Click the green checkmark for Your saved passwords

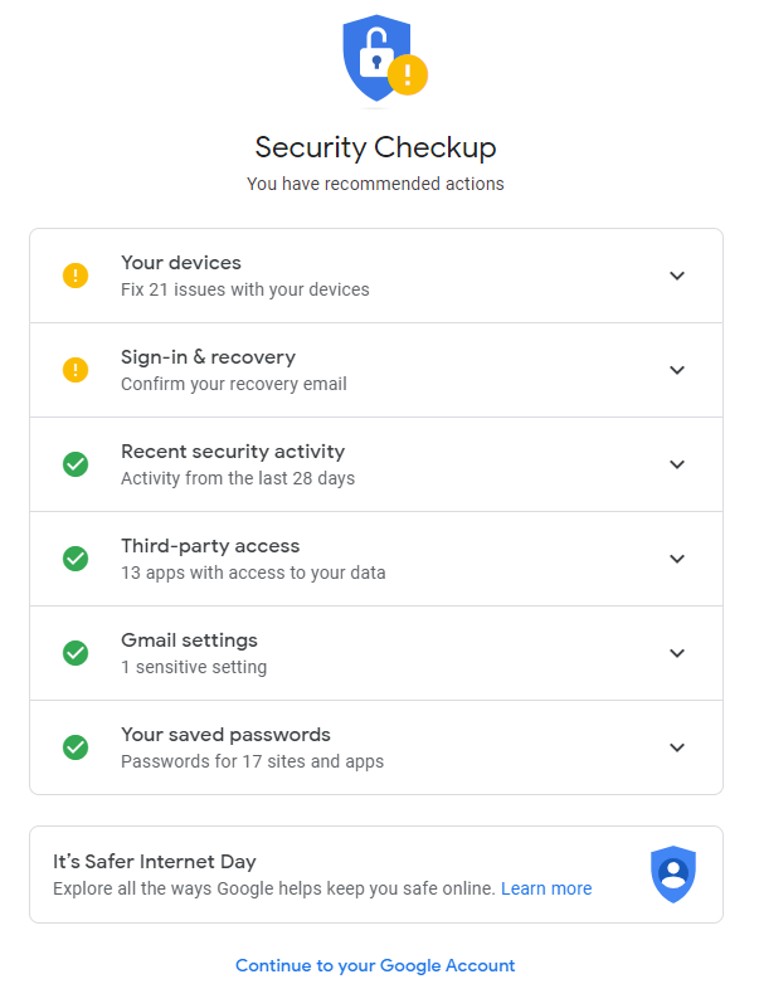click(75, 746)
